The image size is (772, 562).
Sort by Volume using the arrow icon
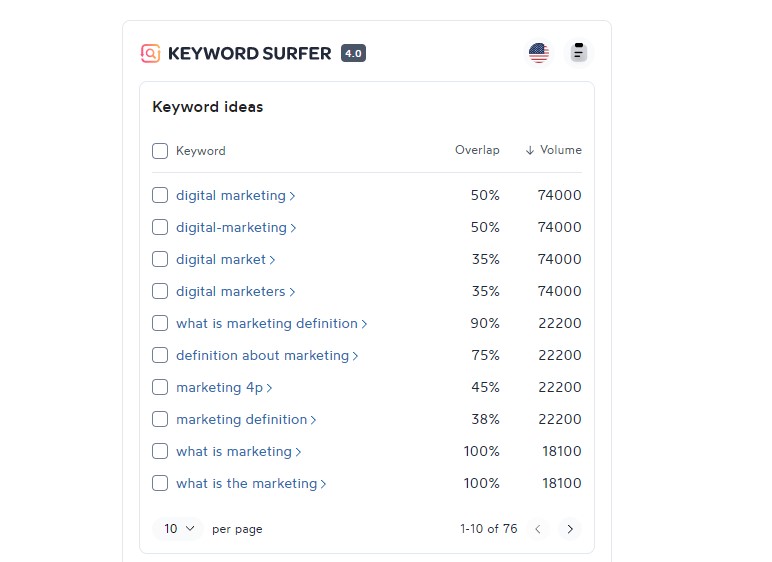(x=530, y=151)
